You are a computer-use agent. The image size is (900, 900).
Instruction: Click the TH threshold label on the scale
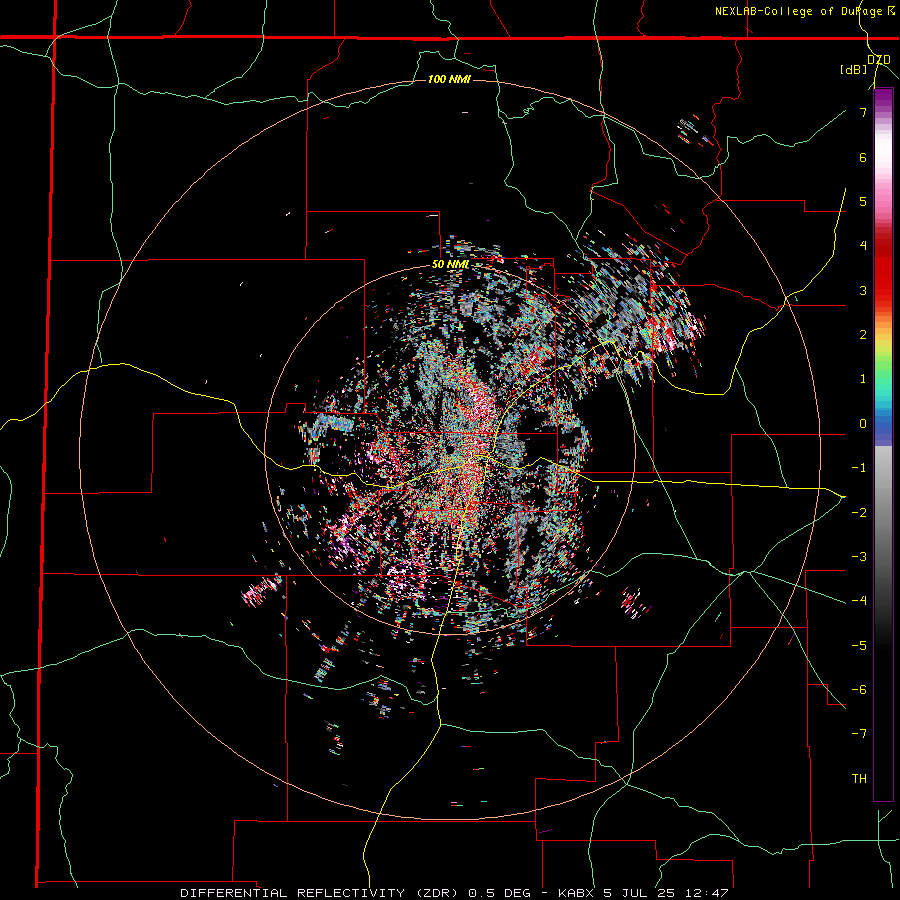[859, 779]
